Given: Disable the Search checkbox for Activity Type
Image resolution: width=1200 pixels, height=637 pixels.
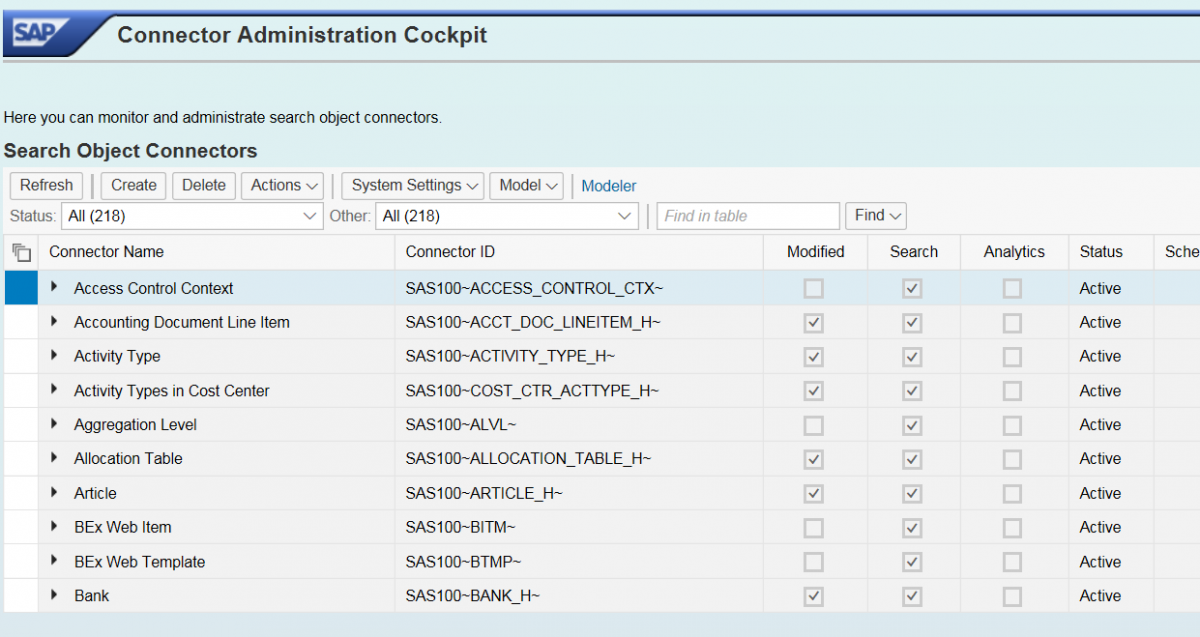Looking at the screenshot, I should coord(912,356).
